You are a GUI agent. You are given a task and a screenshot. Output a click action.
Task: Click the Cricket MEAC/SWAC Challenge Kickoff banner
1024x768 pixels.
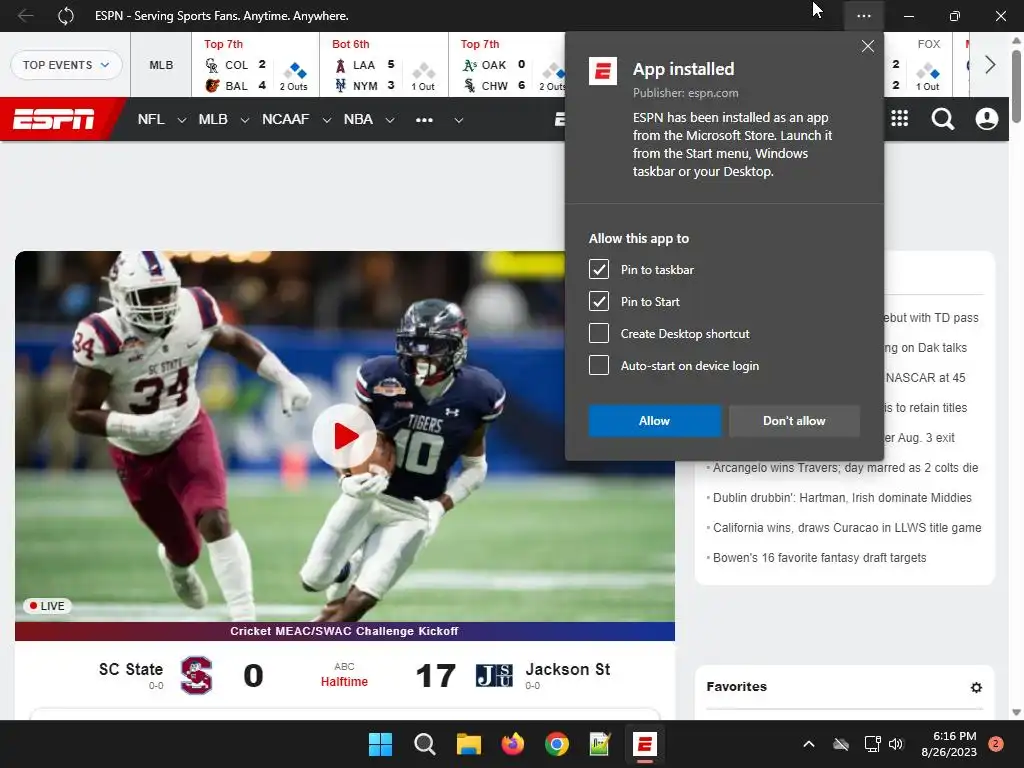[x=344, y=631]
